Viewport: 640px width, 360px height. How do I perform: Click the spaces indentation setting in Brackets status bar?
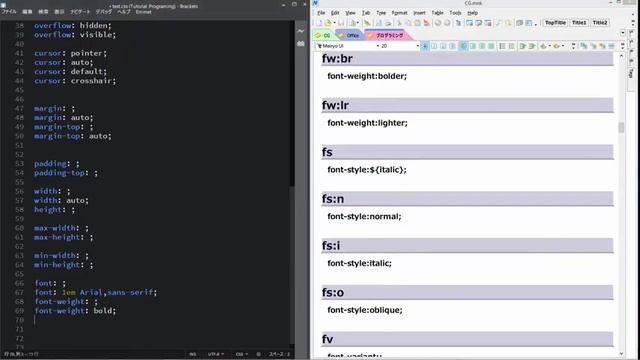279,354
